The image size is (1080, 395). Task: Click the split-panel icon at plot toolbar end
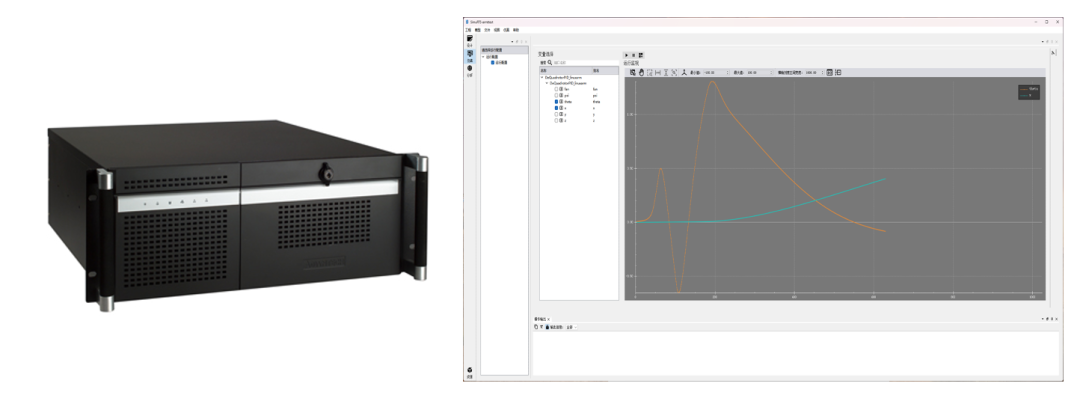point(838,72)
